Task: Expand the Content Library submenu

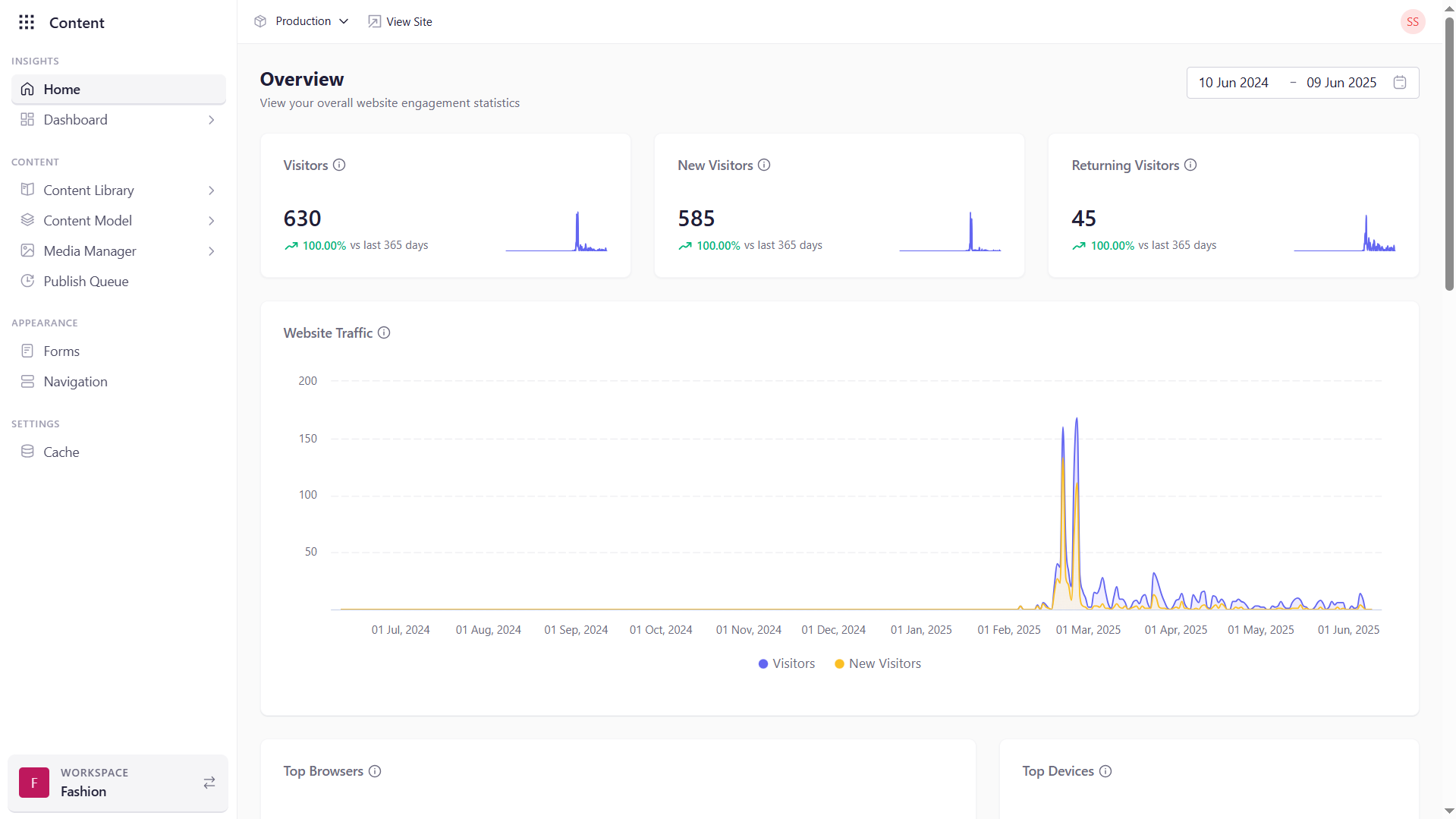Action: click(x=211, y=191)
